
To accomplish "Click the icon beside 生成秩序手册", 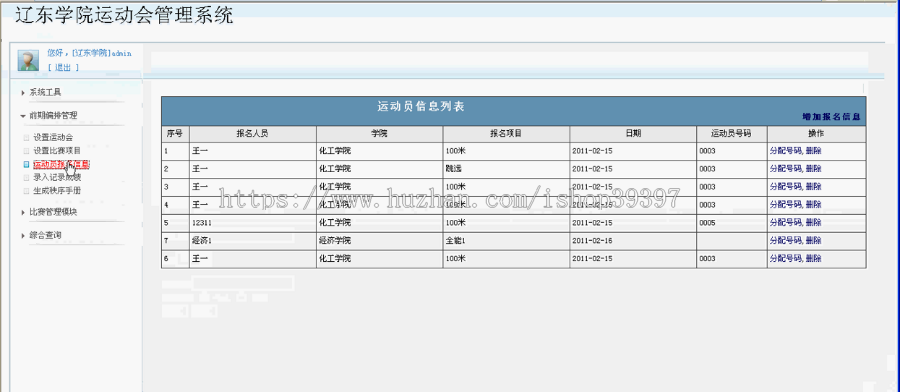I will (26, 191).
